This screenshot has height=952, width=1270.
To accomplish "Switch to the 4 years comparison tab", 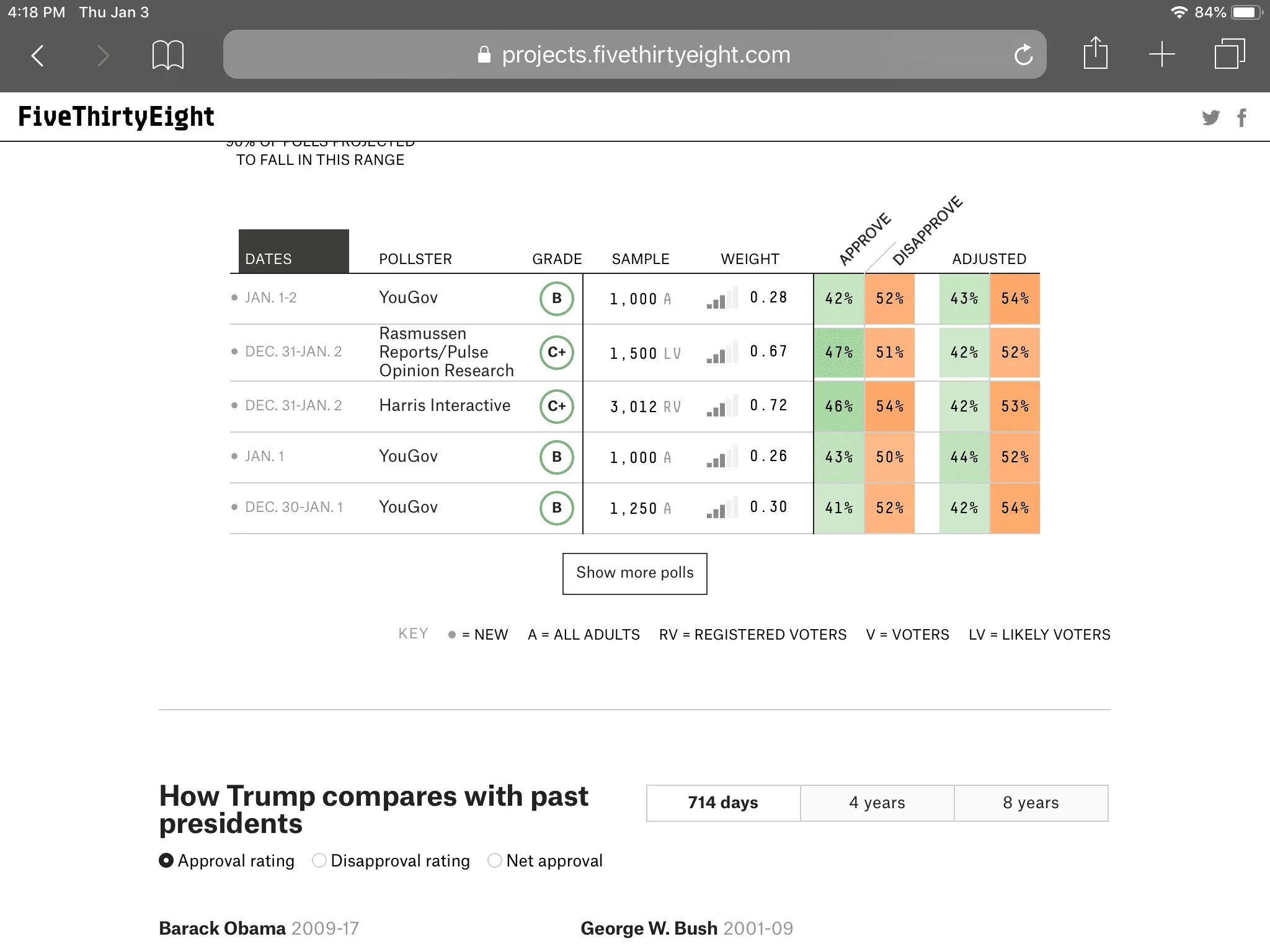I will (x=877, y=803).
